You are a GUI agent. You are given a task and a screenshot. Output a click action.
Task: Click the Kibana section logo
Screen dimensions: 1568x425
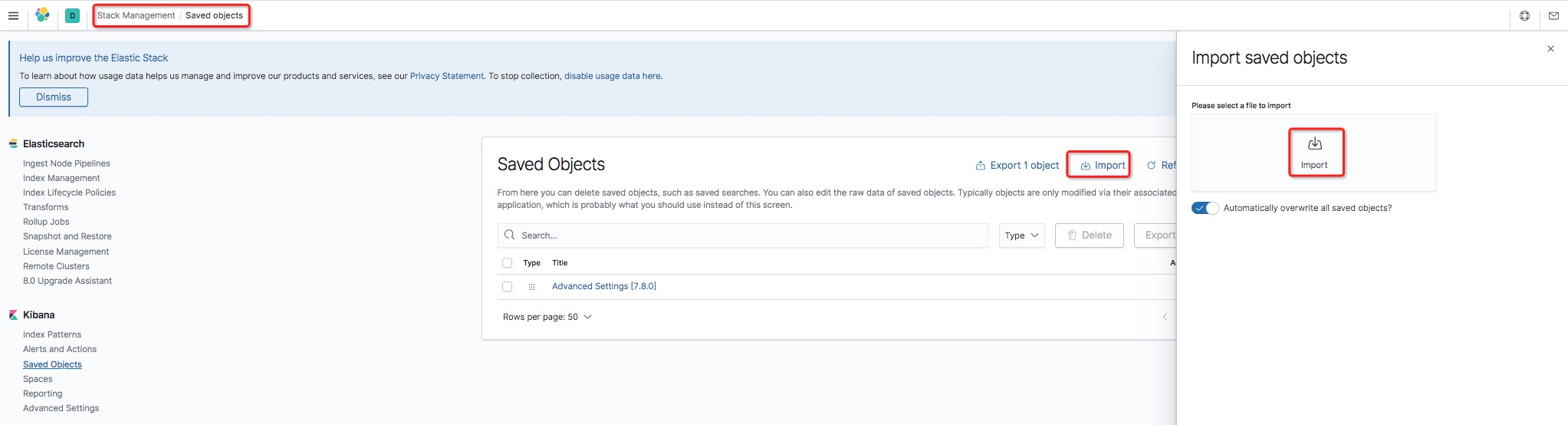click(13, 315)
